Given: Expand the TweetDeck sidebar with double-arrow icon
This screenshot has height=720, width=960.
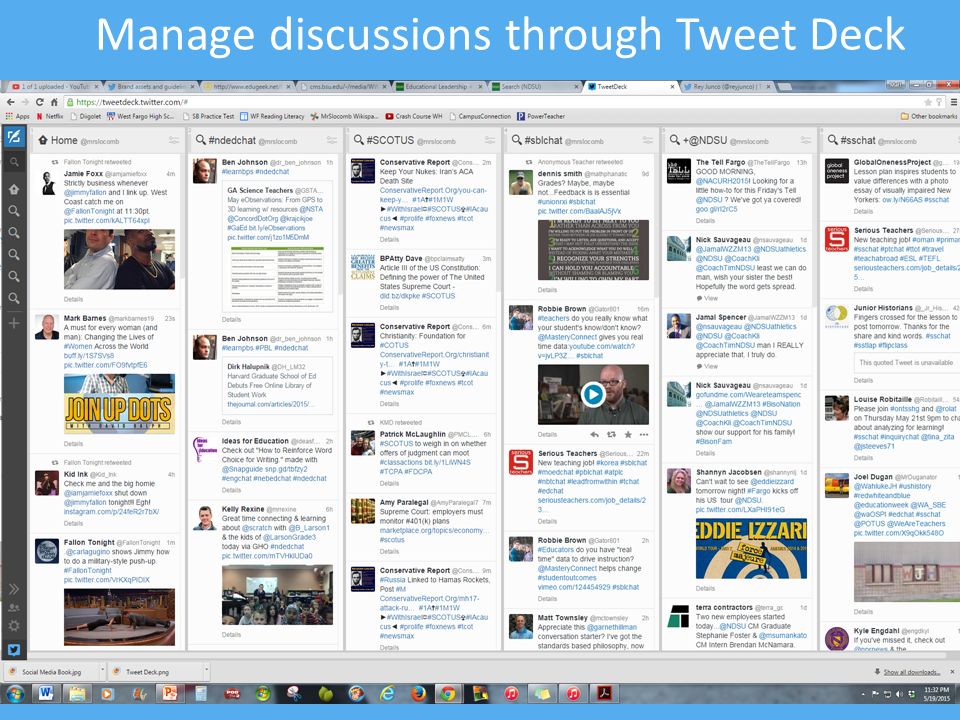Looking at the screenshot, I should click(x=13, y=589).
